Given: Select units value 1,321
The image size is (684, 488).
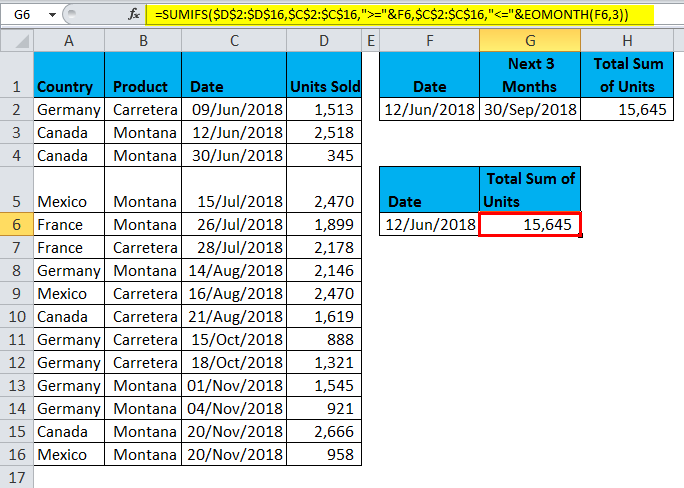Looking at the screenshot, I should coord(324,362).
